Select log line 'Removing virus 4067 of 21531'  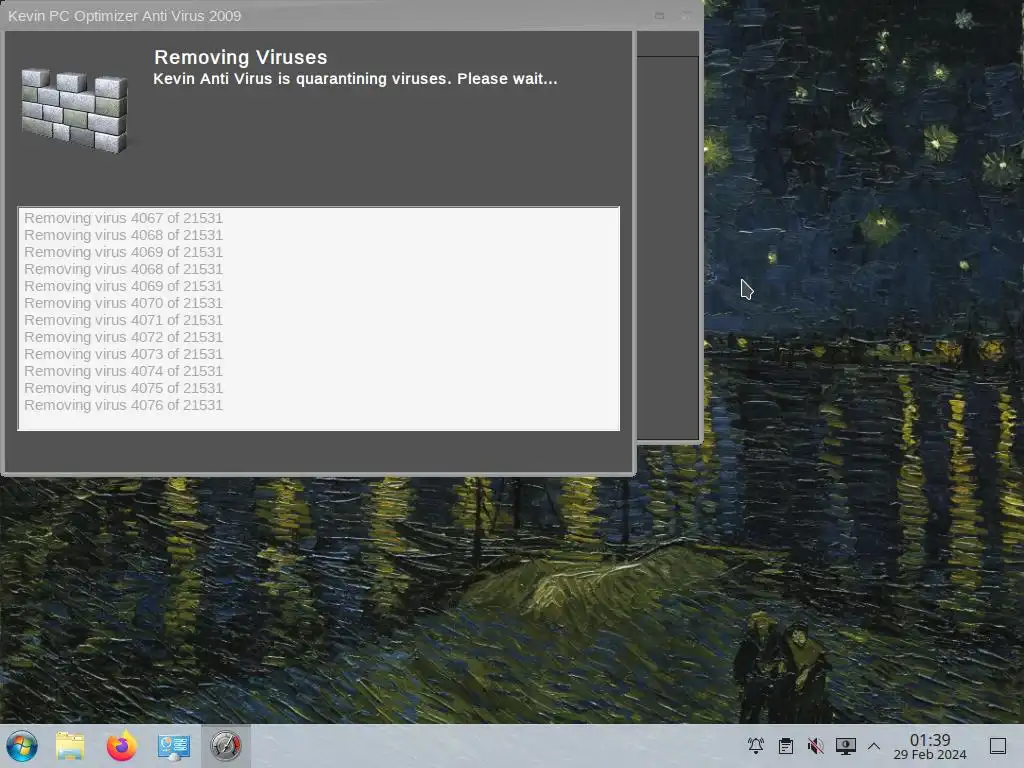pos(123,218)
